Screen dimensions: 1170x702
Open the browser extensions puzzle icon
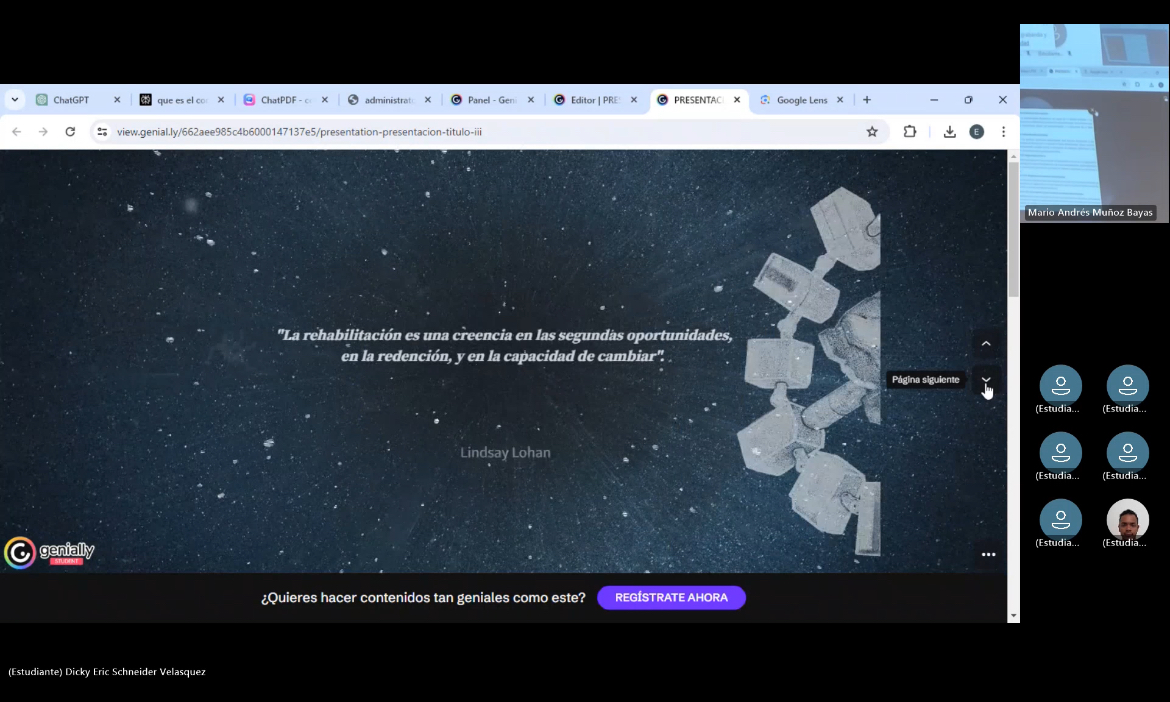(x=910, y=132)
